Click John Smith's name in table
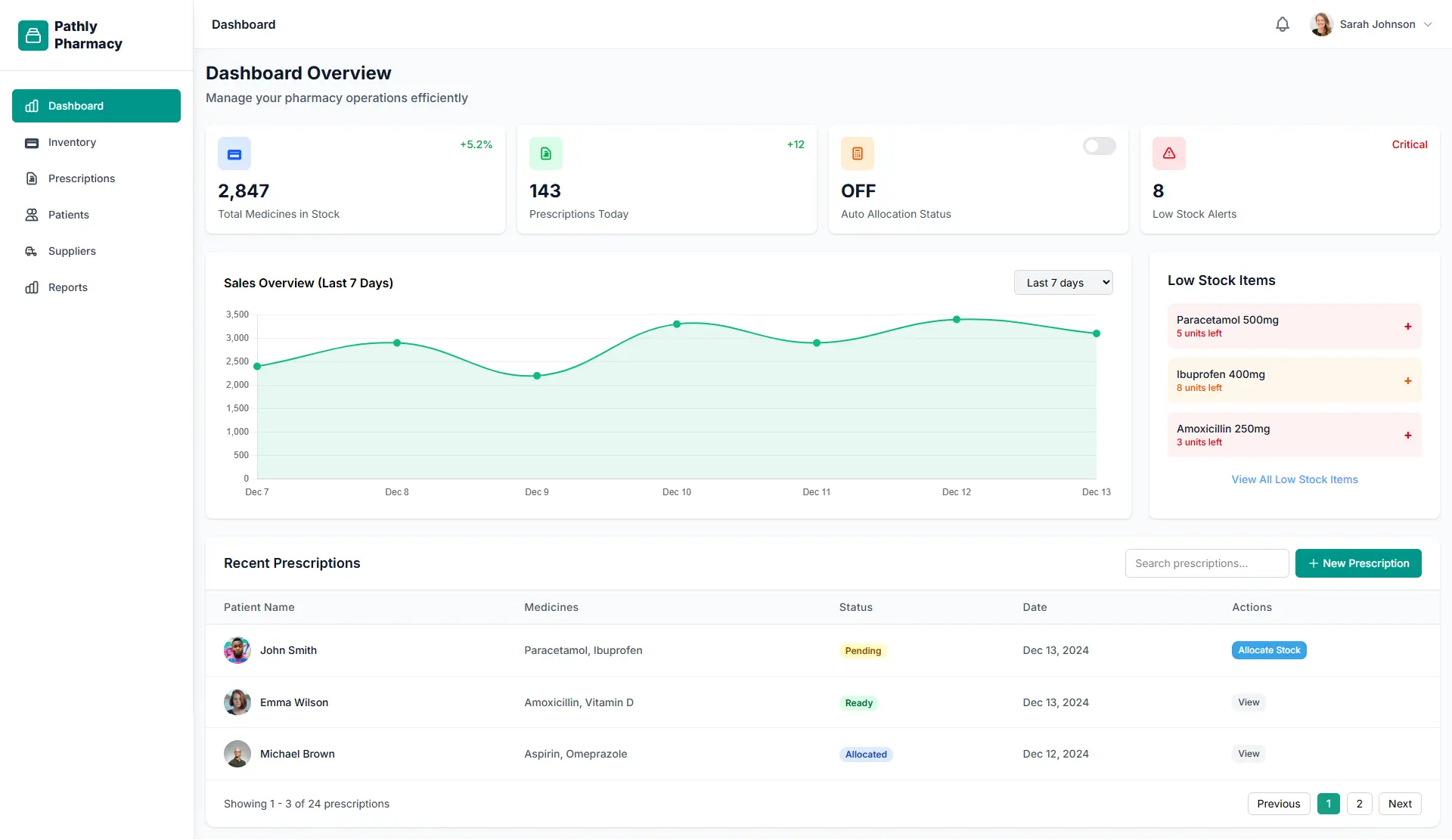 [x=288, y=650]
